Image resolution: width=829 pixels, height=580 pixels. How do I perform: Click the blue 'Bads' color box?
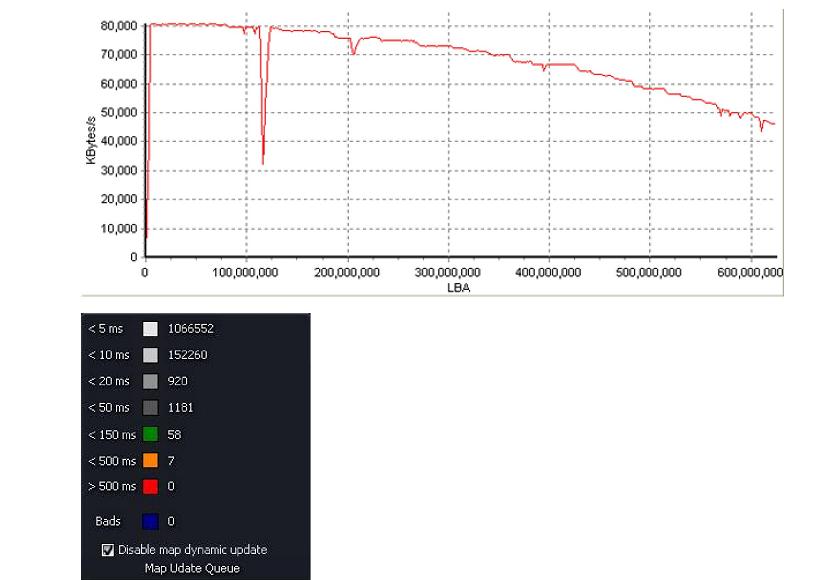pyautogui.click(x=150, y=522)
